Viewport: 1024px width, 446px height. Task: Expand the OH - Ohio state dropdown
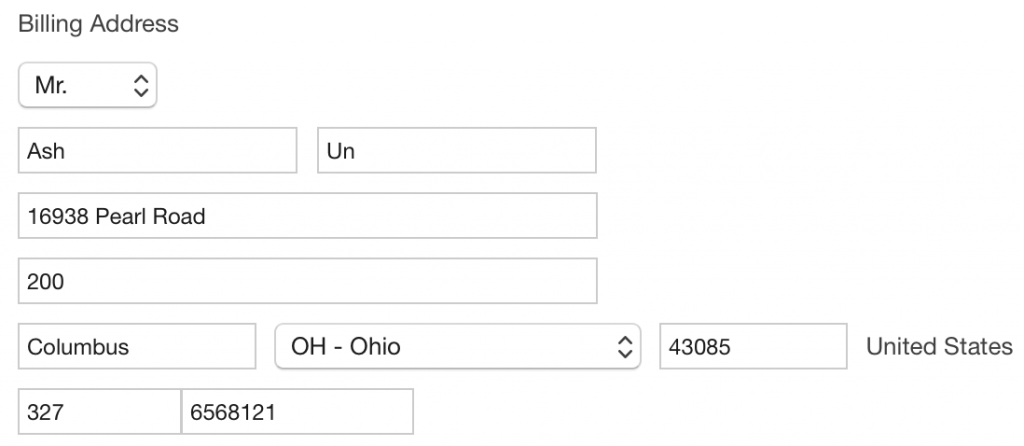pyautogui.click(x=457, y=347)
